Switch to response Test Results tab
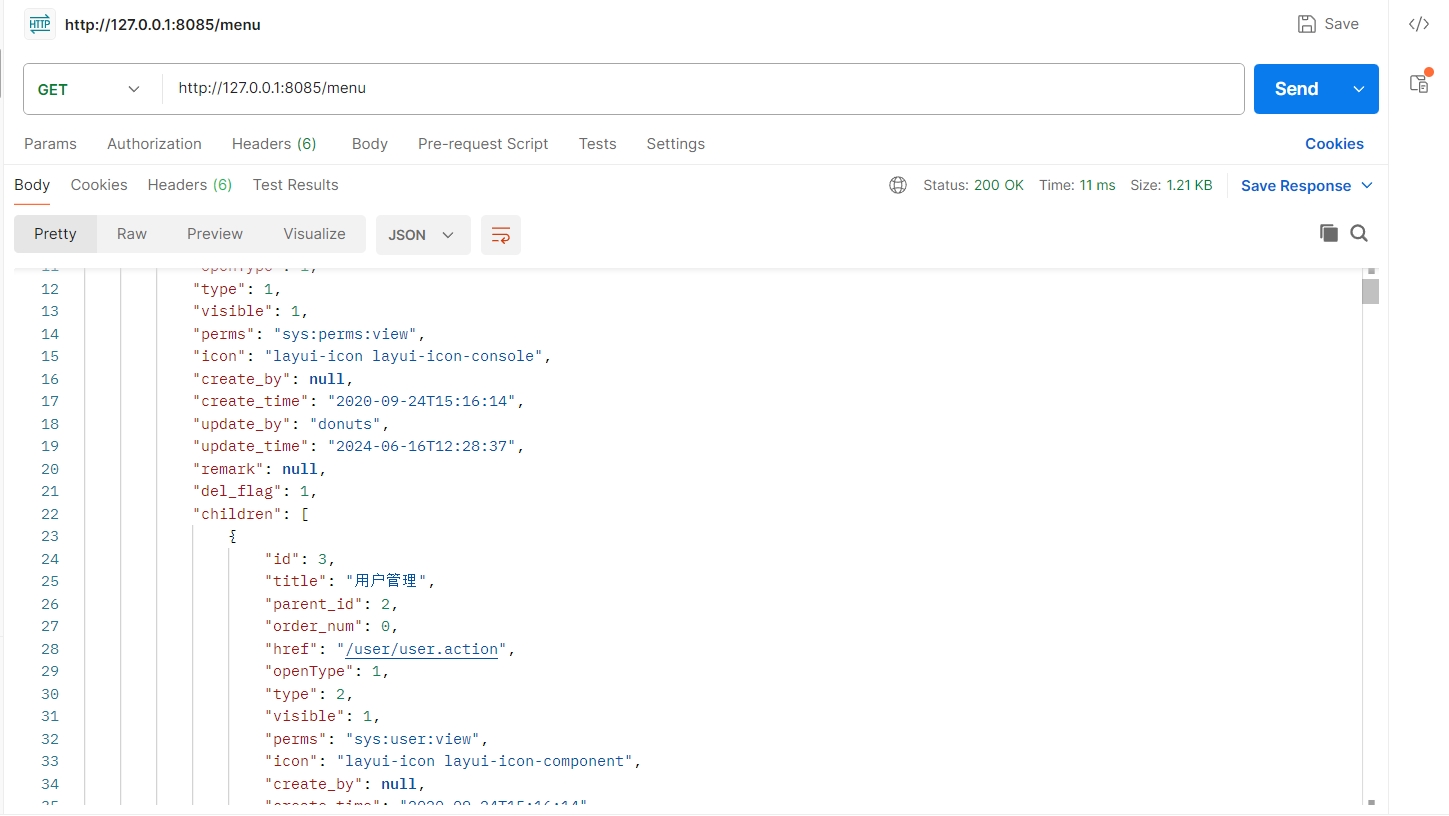The image size is (1449, 816). (x=295, y=185)
